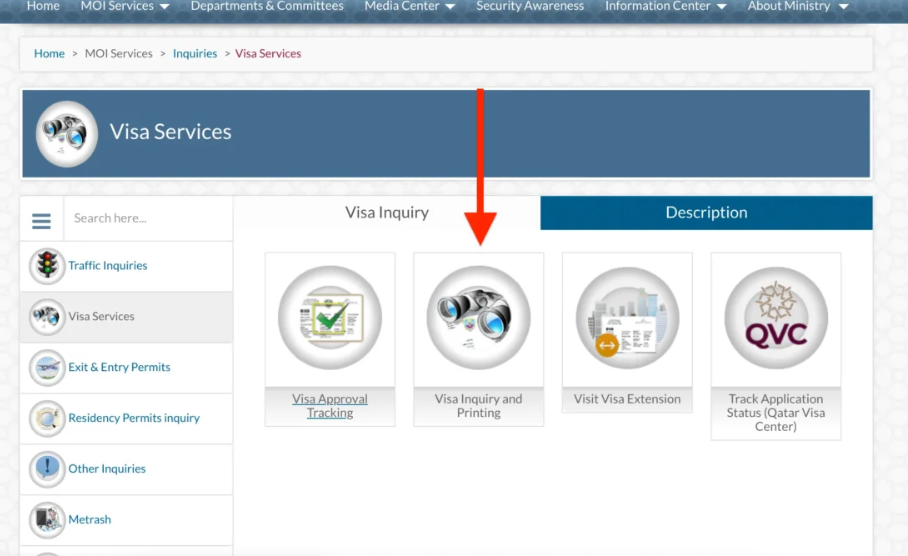Open the Visa Inquiry and Printing binoculars icon
Screen dimensions: 908x556
pyautogui.click(x=479, y=317)
